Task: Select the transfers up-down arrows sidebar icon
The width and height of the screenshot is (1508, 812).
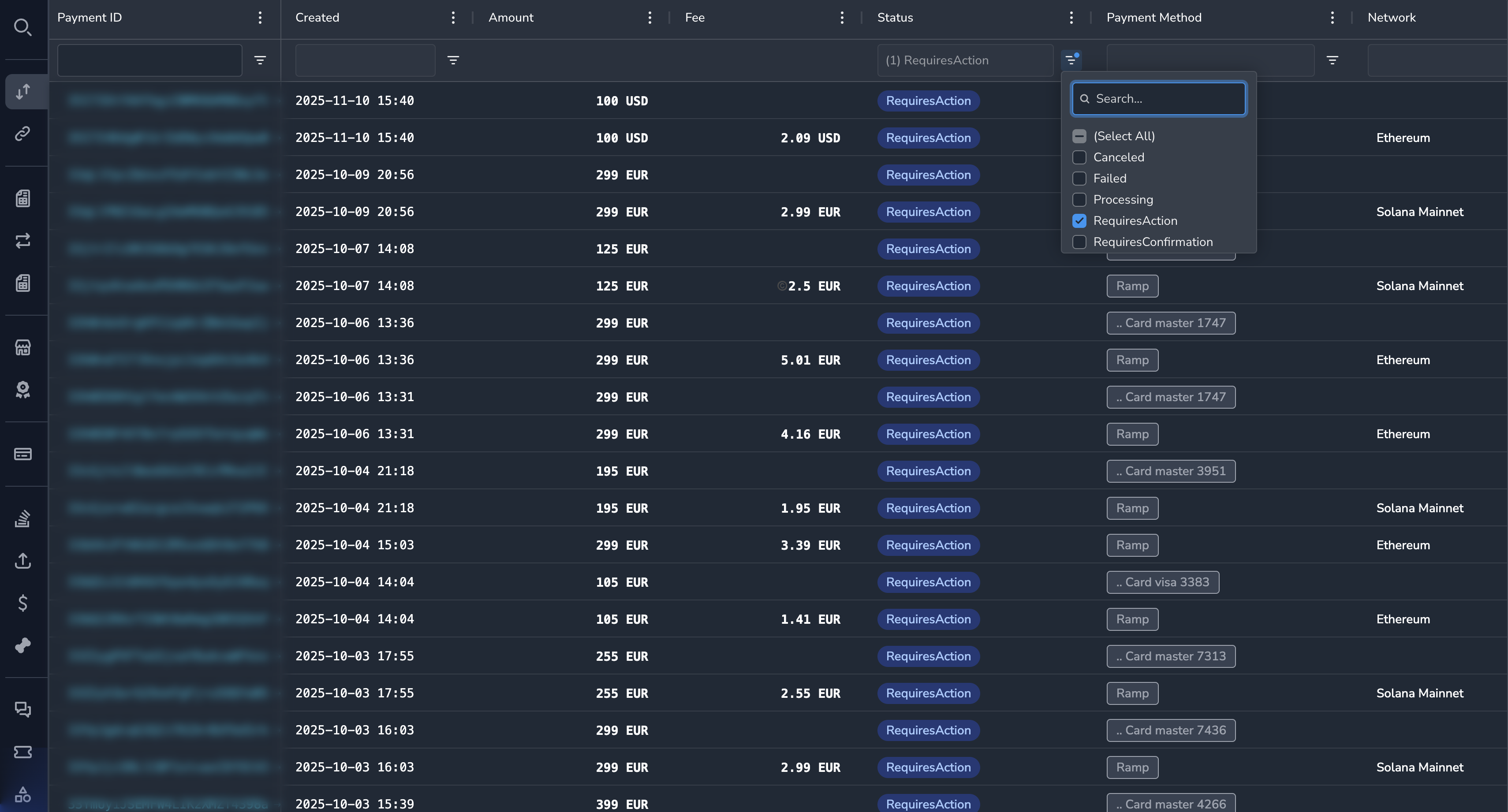Action: (x=23, y=91)
